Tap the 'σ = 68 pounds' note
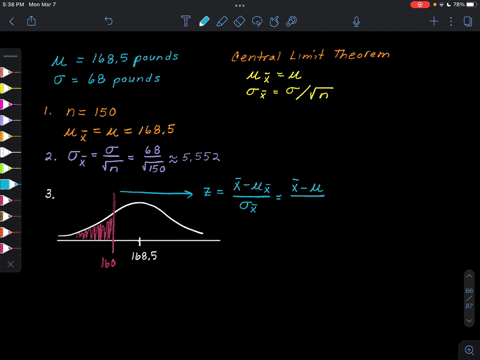 pos(107,80)
